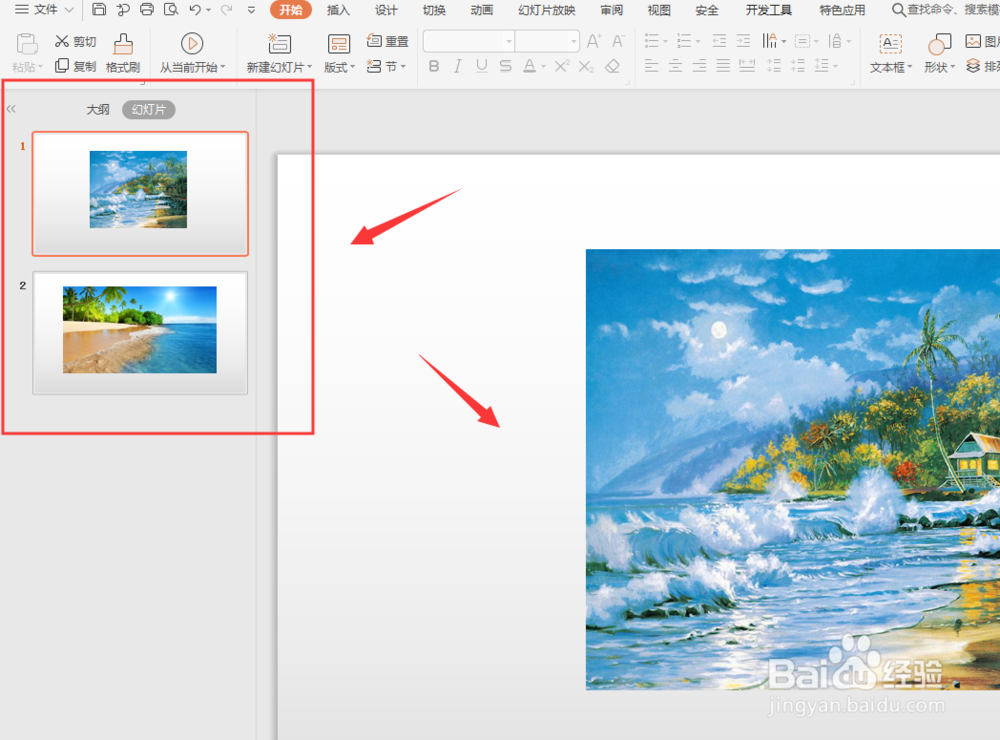Open the line spacing dropdown arrow
The image size is (1000, 740).
(x=836, y=66)
